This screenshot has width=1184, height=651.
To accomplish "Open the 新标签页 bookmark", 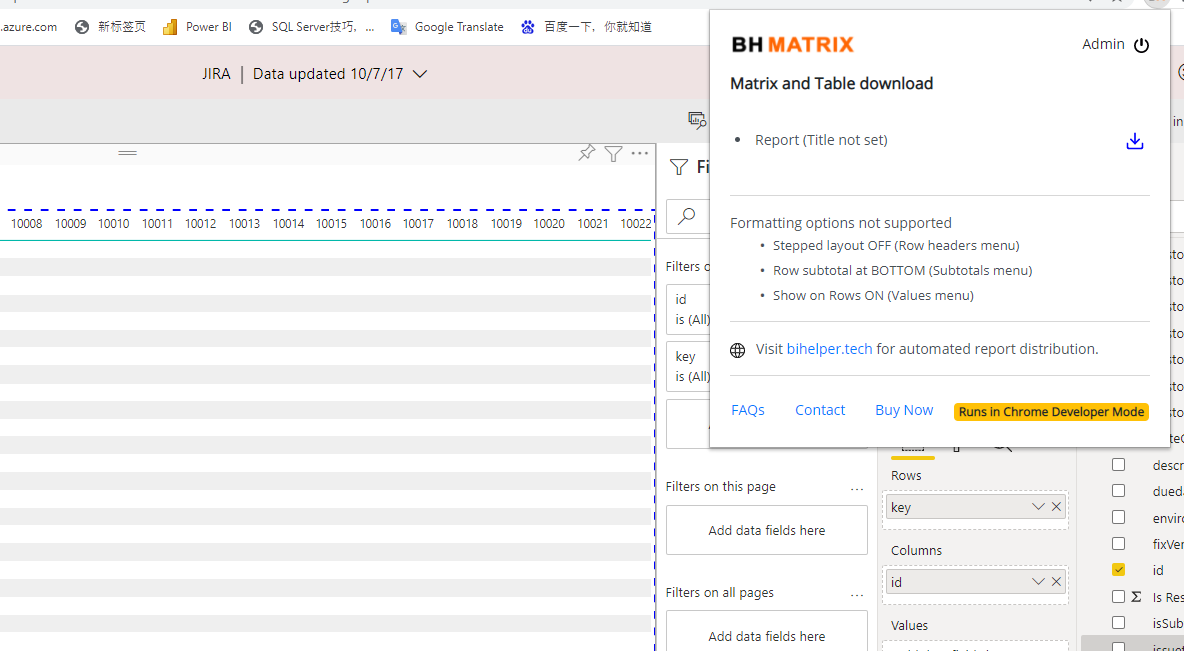I will [110, 26].
